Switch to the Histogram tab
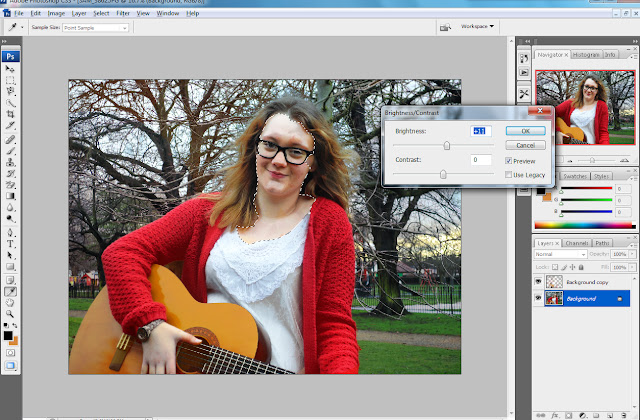This screenshot has height=420, width=640. coord(586,54)
